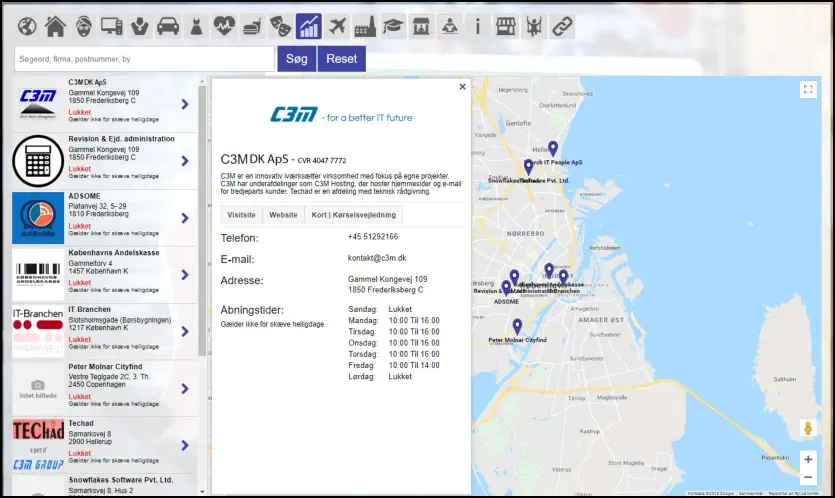Expand the Peter Molnar Cityfind entry arrow

tap(185, 389)
